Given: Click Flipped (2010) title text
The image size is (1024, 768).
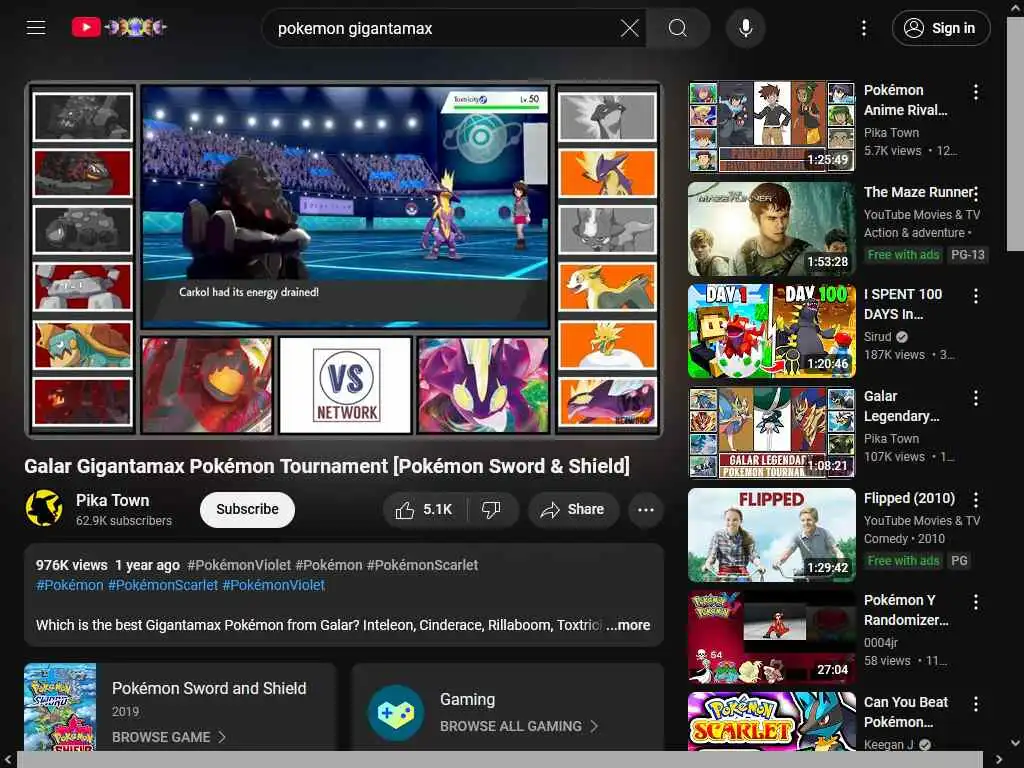Looking at the screenshot, I should [x=909, y=498].
